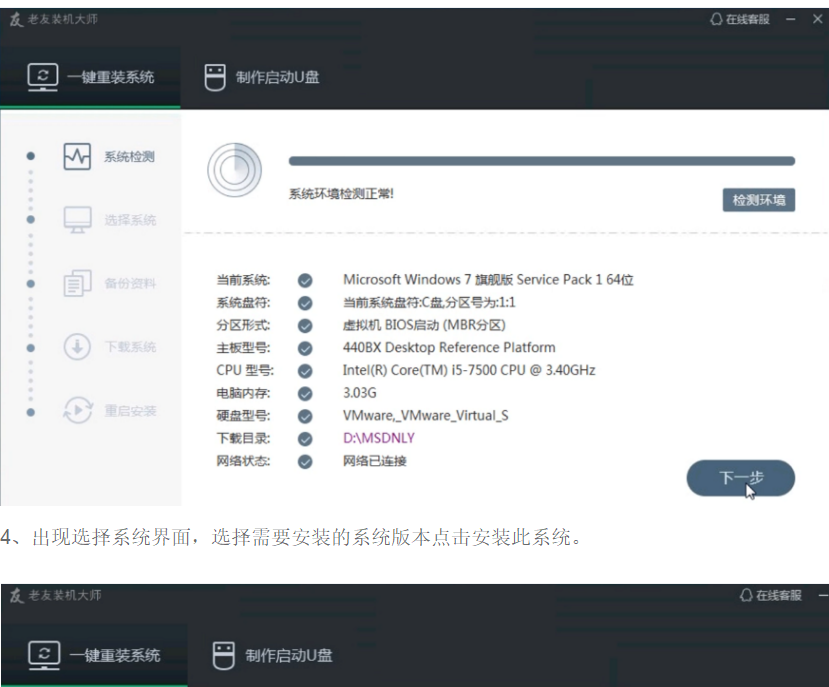Click the 备份资料 step label

[x=130, y=283]
